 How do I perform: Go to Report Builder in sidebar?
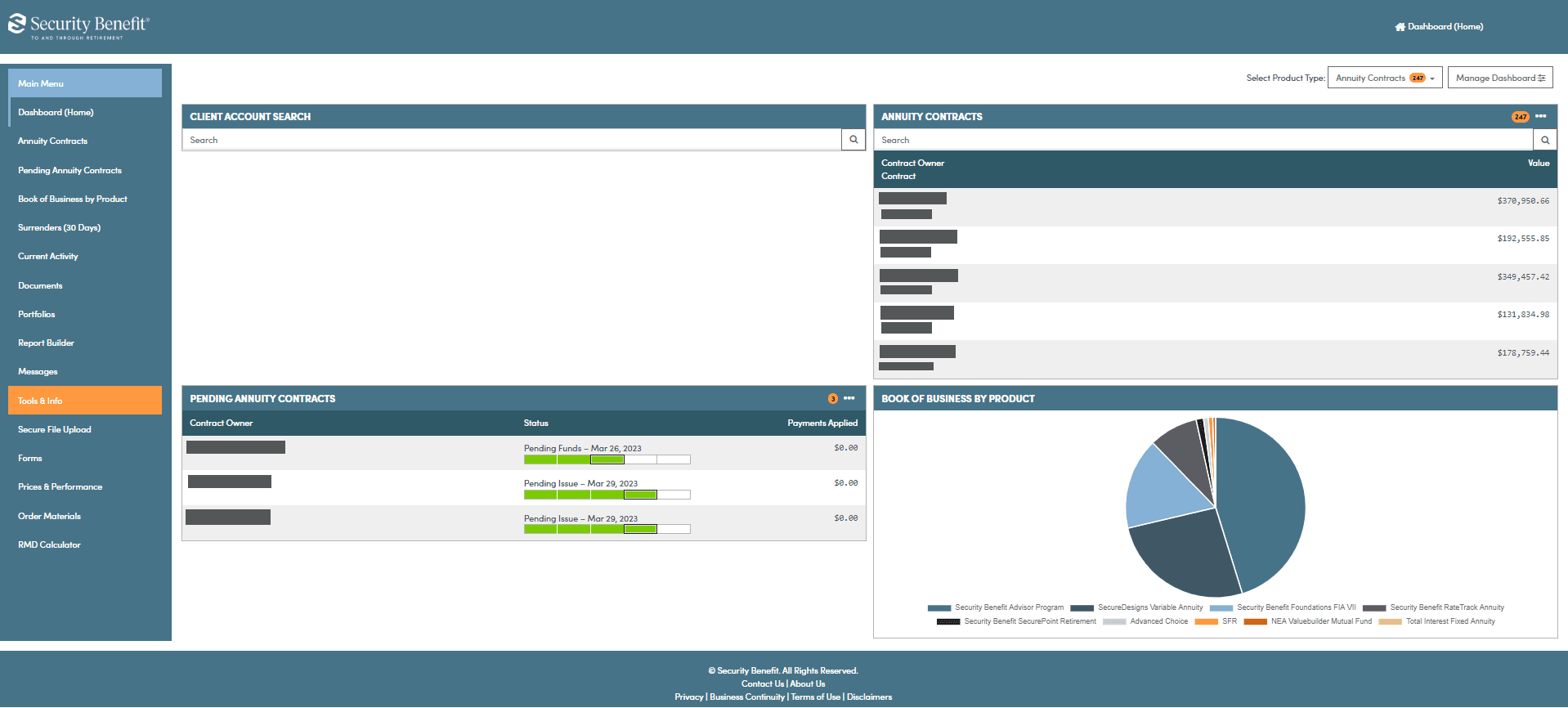[46, 343]
